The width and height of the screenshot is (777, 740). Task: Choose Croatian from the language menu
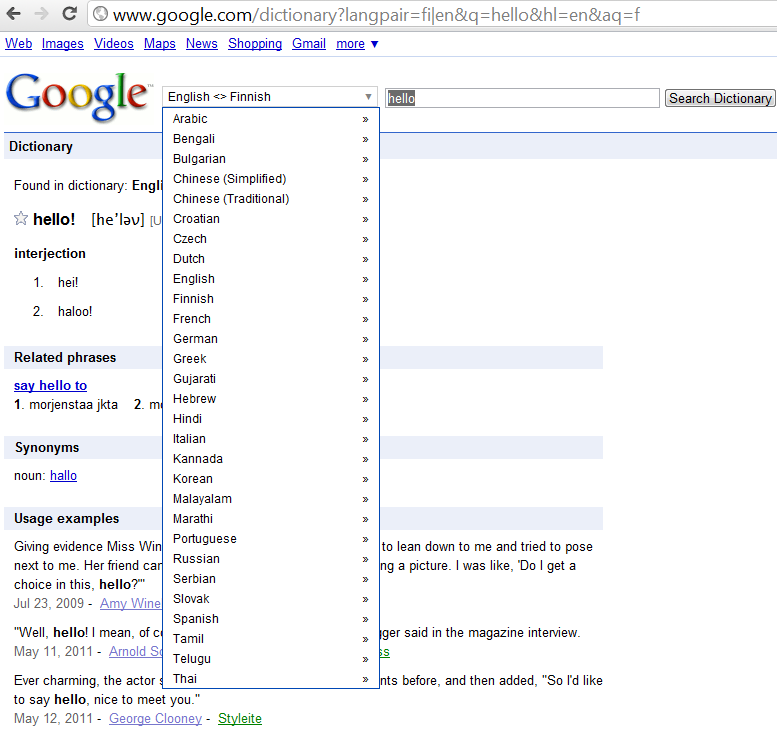271,219
